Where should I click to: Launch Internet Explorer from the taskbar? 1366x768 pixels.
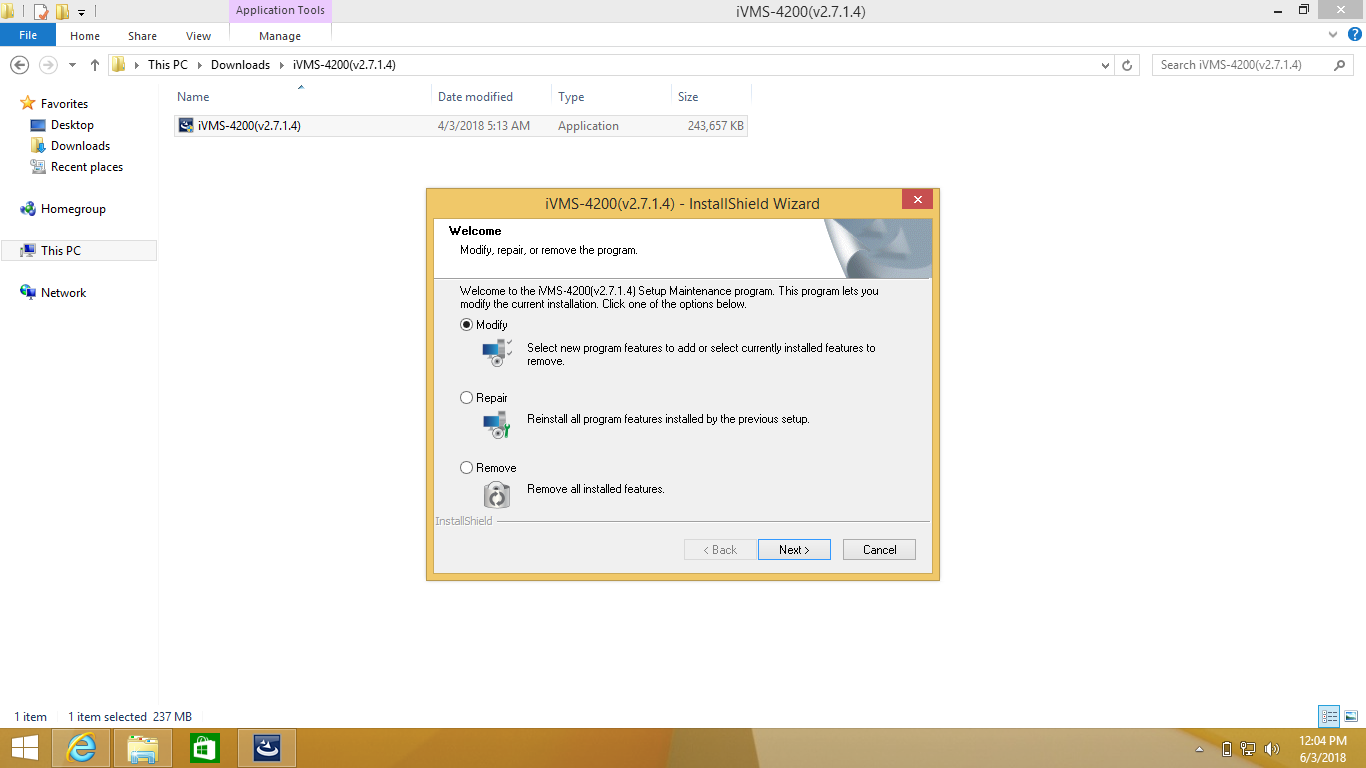click(x=81, y=748)
